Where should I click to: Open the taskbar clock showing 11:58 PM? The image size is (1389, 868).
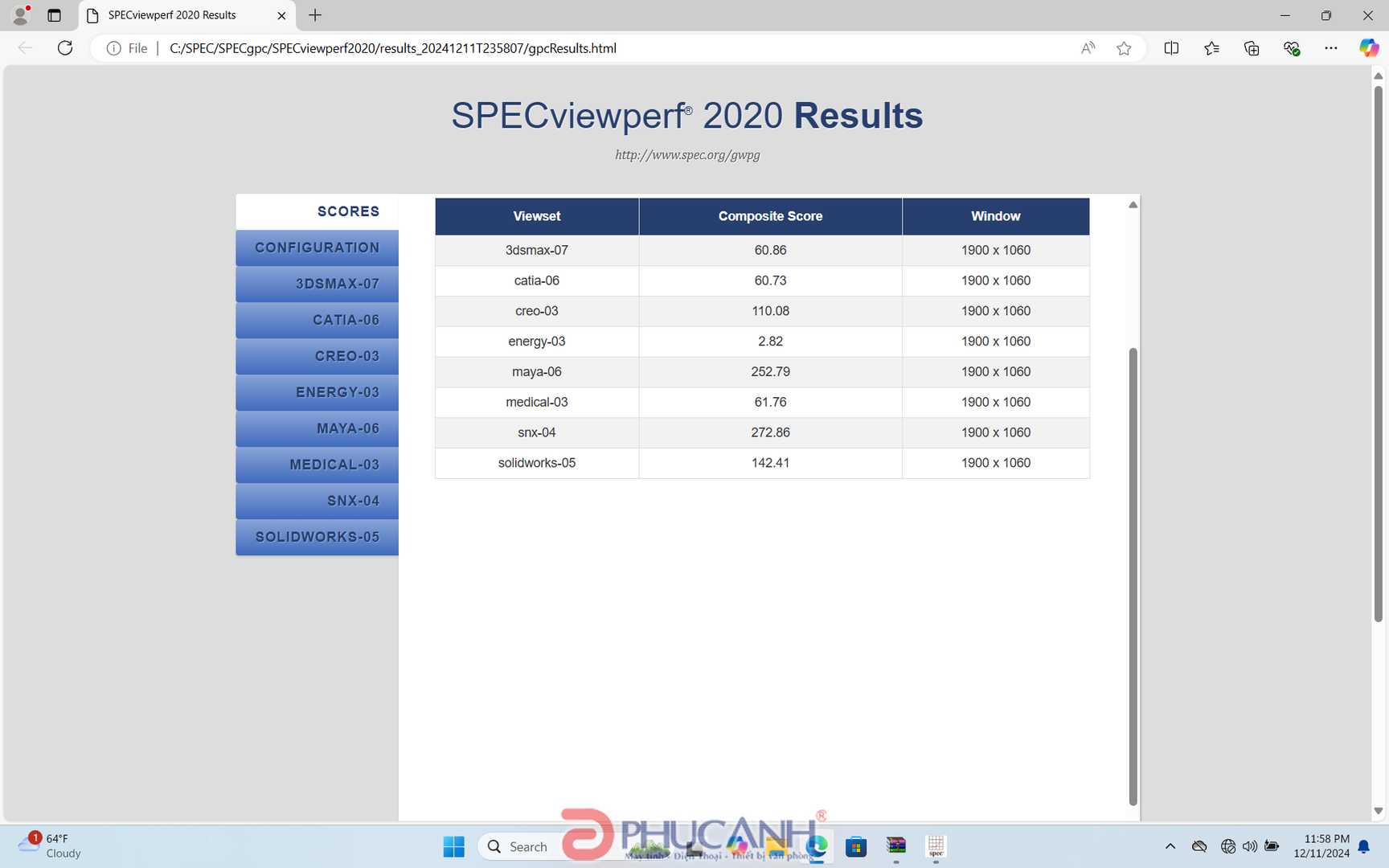pyautogui.click(x=1321, y=846)
